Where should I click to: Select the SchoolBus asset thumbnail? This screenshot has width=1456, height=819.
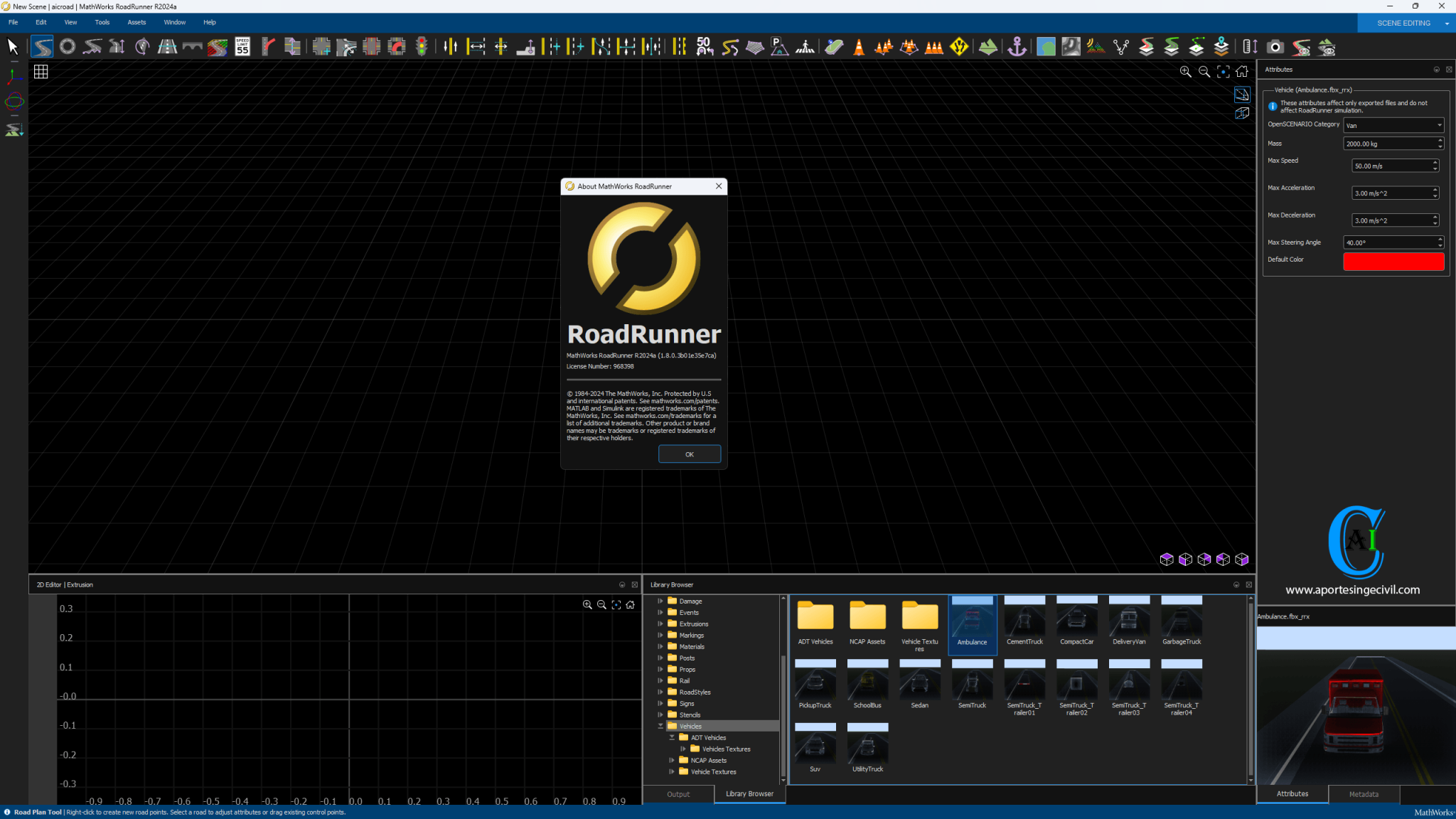click(867, 685)
